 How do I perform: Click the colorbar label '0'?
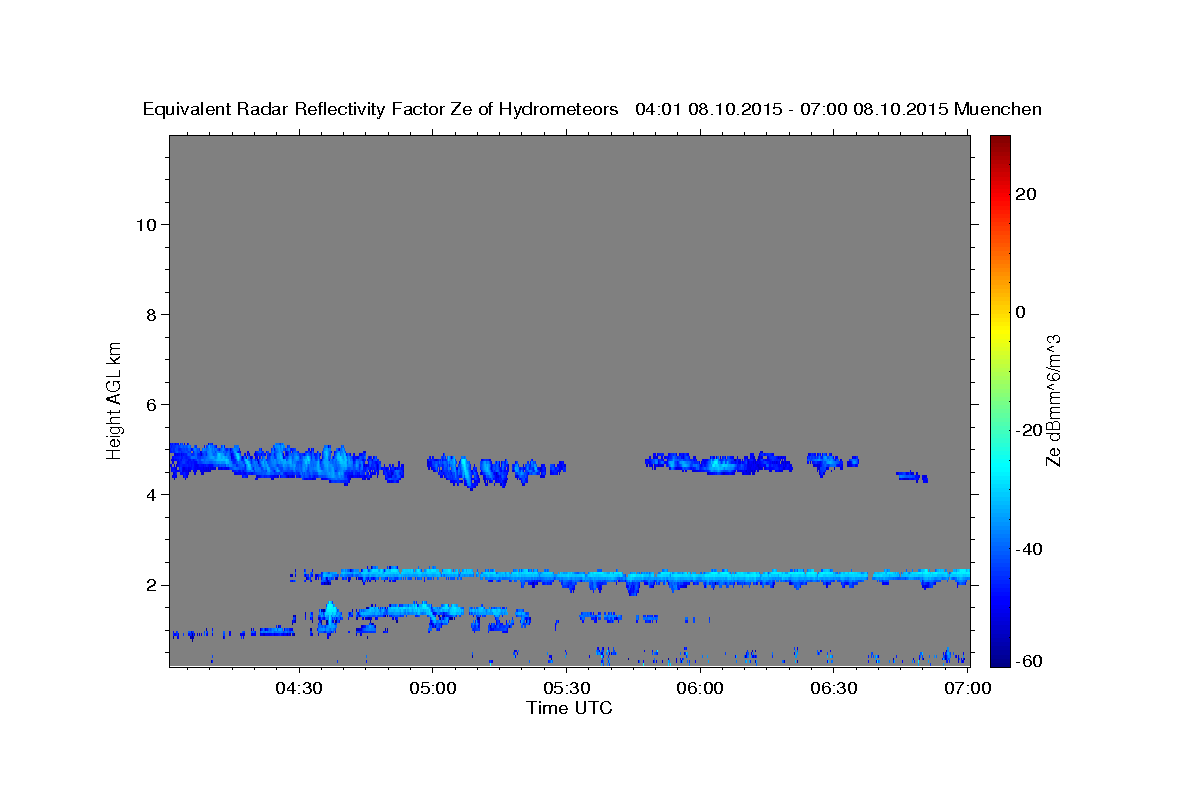[x=1021, y=312]
